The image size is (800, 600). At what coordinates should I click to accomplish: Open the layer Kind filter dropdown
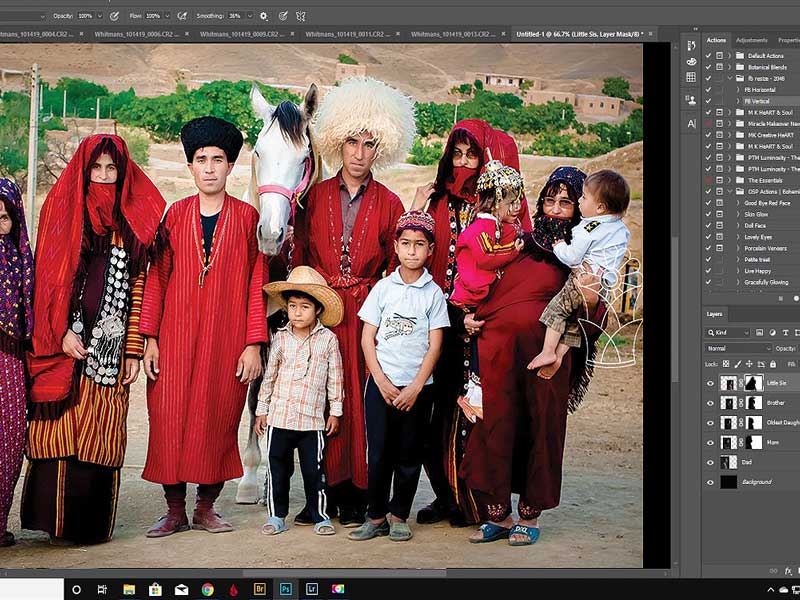coord(732,332)
